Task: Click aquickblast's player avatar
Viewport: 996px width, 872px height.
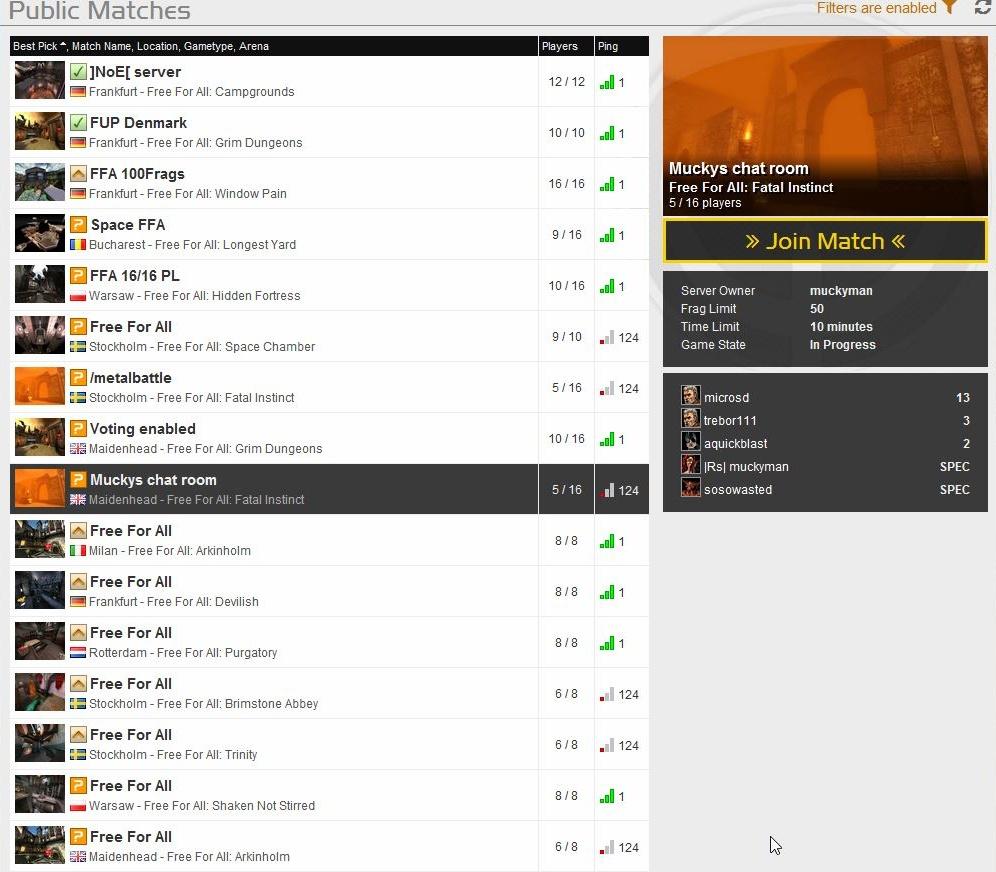Action: tap(690, 441)
